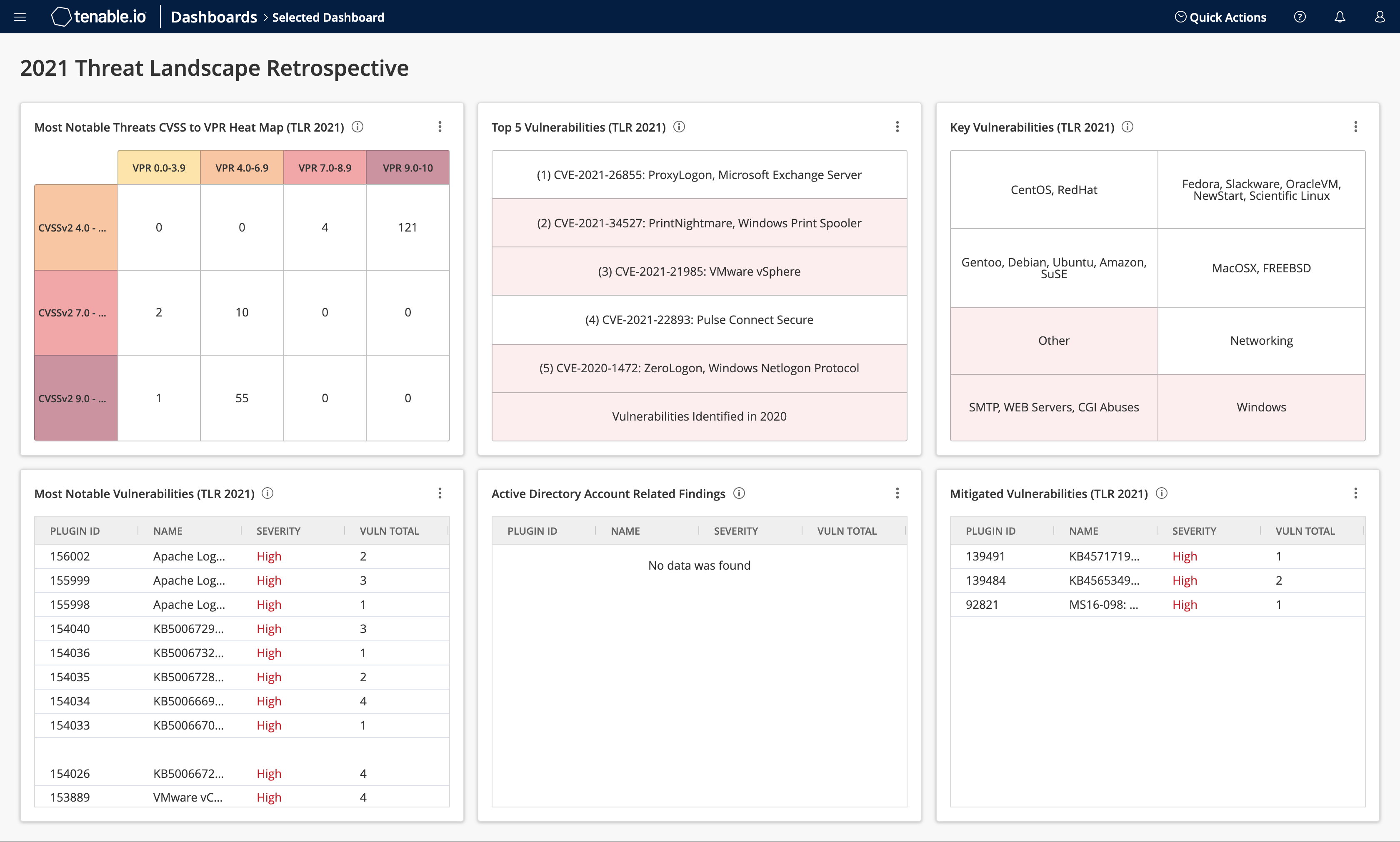Click the tenable.io logo
The height and width of the screenshot is (842, 1400).
[98, 17]
